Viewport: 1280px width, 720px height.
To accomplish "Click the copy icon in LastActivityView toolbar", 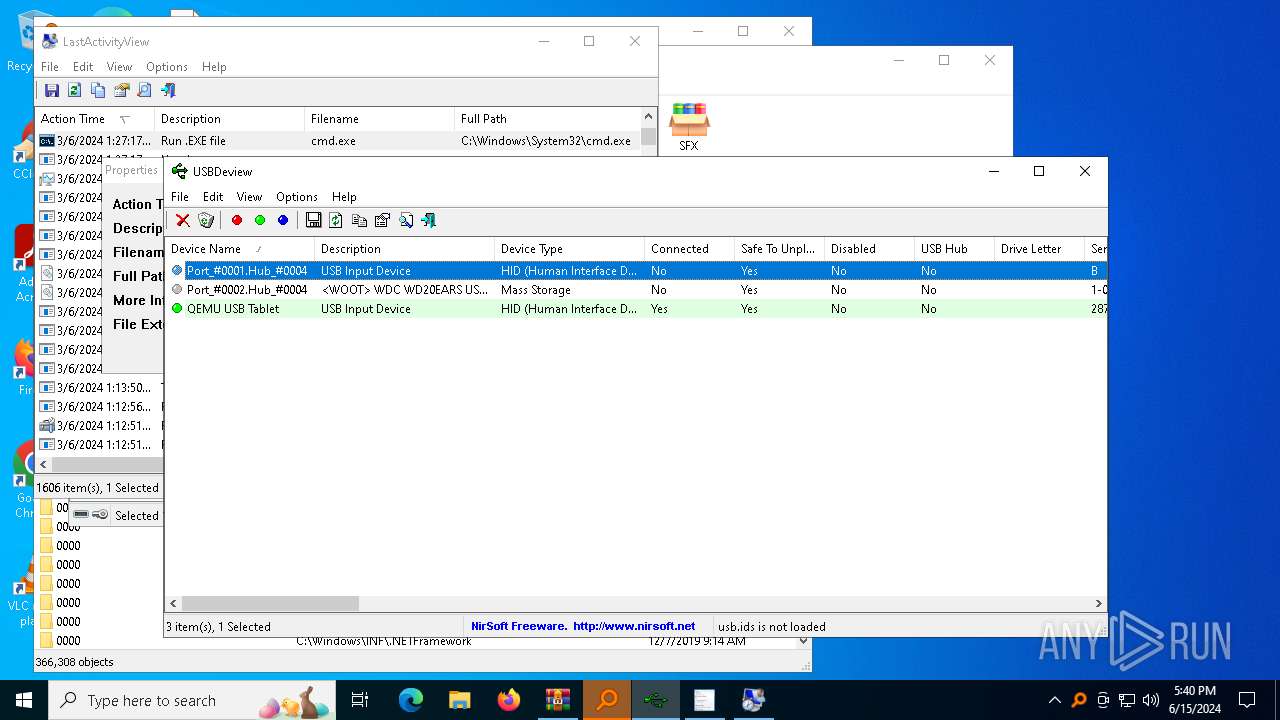I will [98, 90].
